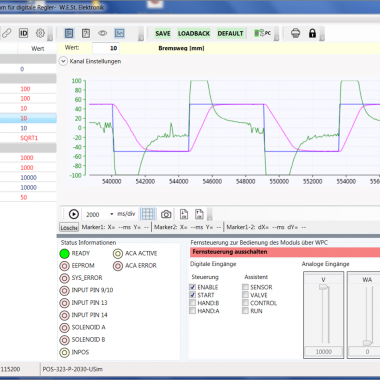Click the READY green status LED
The width and height of the screenshot is (380, 380).
[64, 253]
